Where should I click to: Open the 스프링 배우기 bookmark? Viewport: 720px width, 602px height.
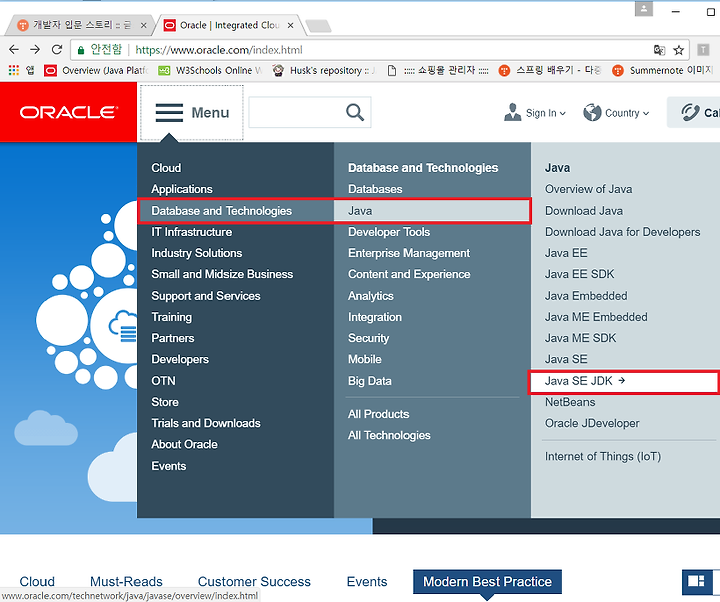[x=550, y=70]
